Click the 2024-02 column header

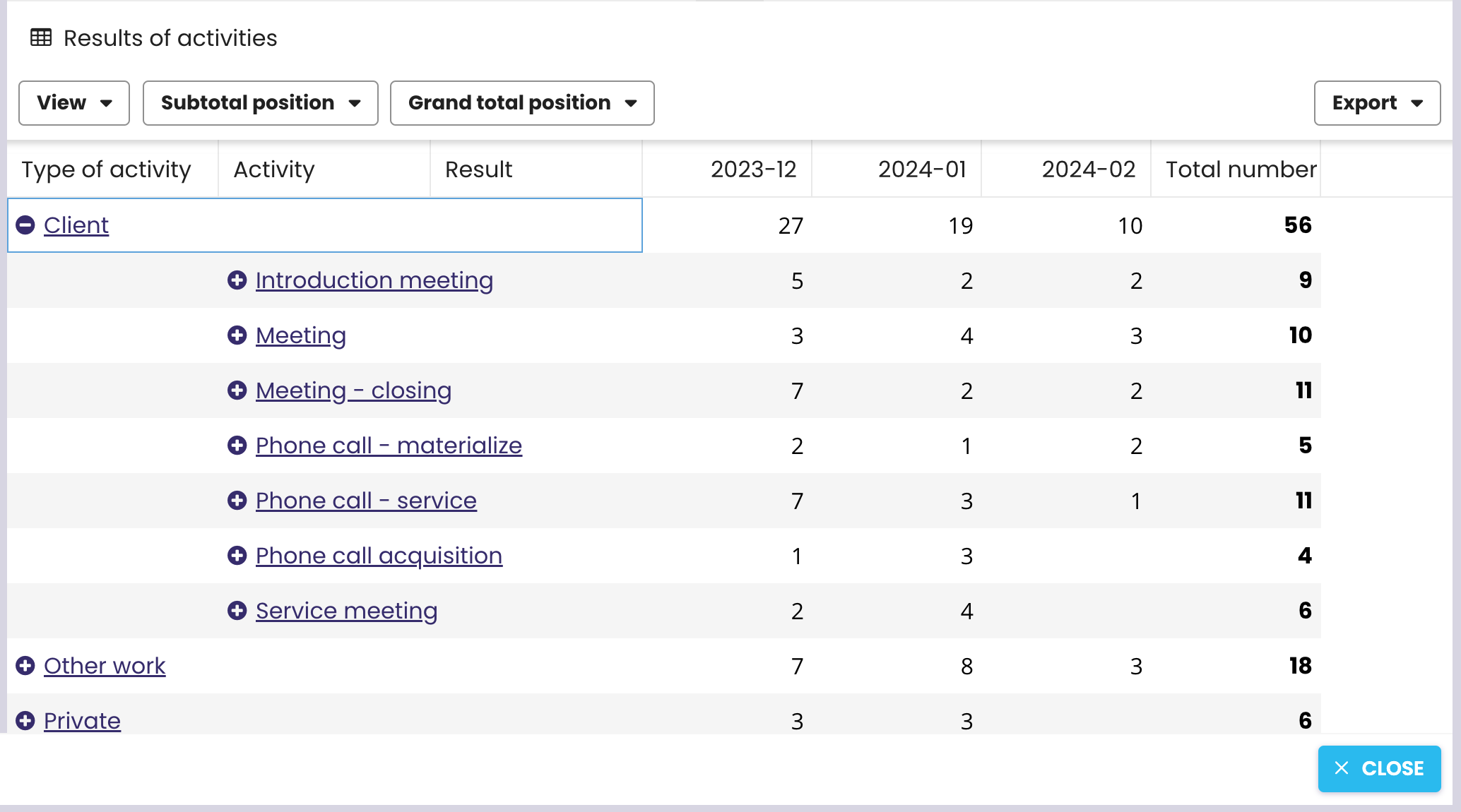click(x=1067, y=169)
